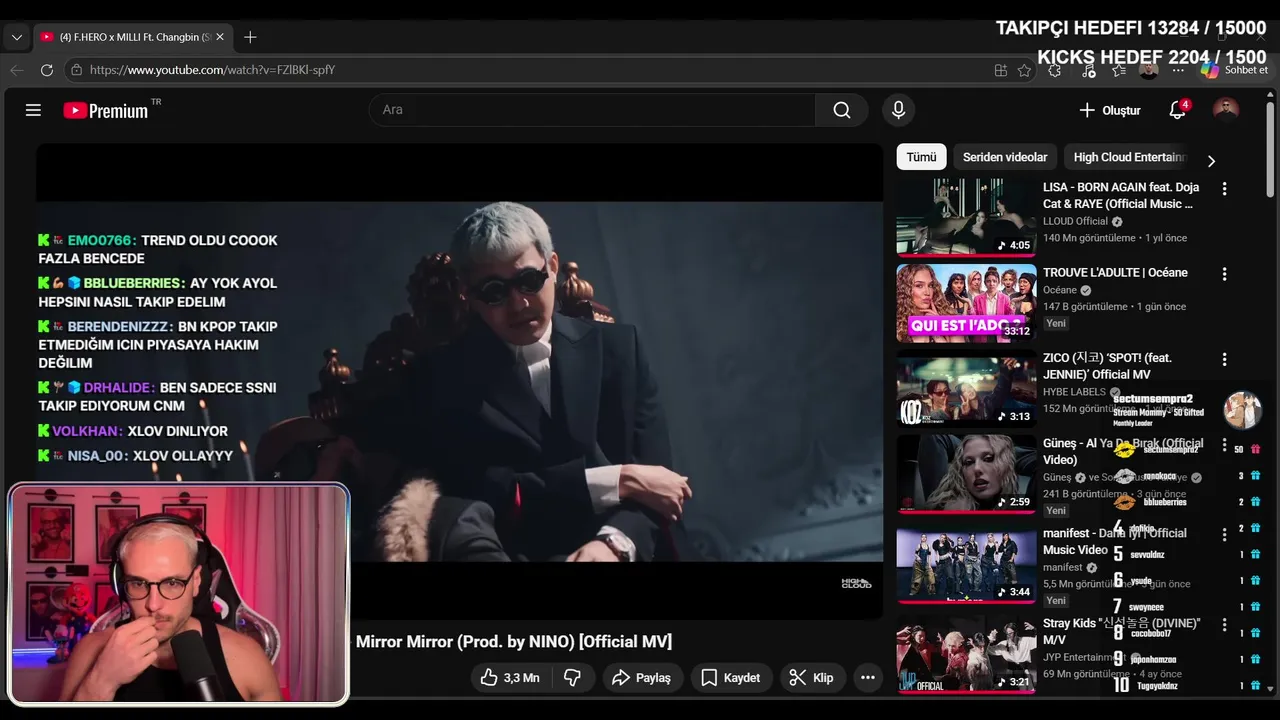The height and width of the screenshot is (720, 1280).
Task: Bookmark the page with star icon
Action: (x=1024, y=70)
